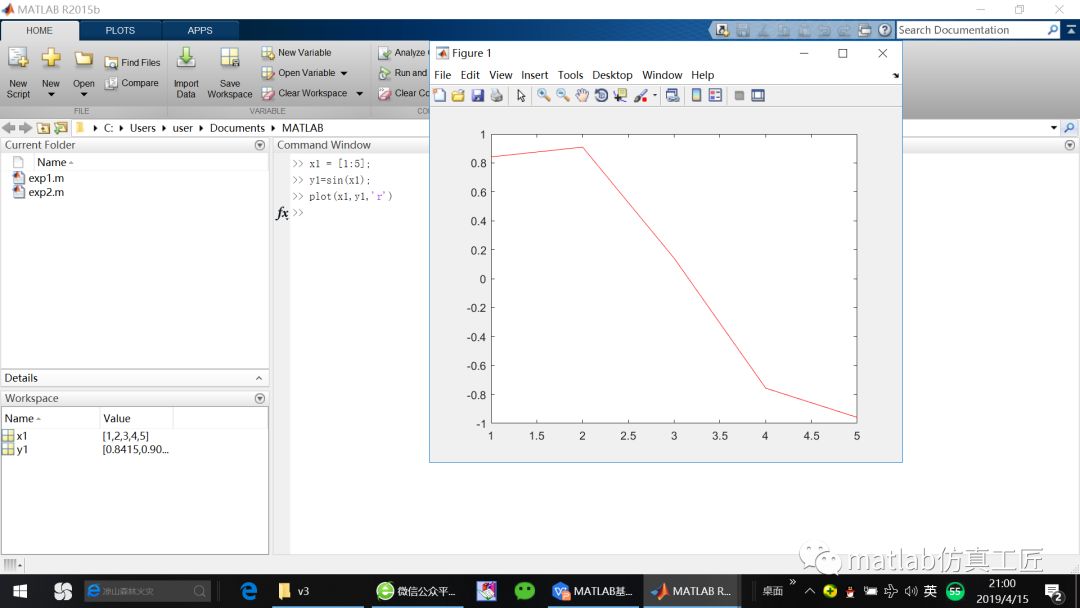Select the Zoom In tool in Figure toolbar
The width and height of the screenshot is (1080, 608).
tap(543, 96)
